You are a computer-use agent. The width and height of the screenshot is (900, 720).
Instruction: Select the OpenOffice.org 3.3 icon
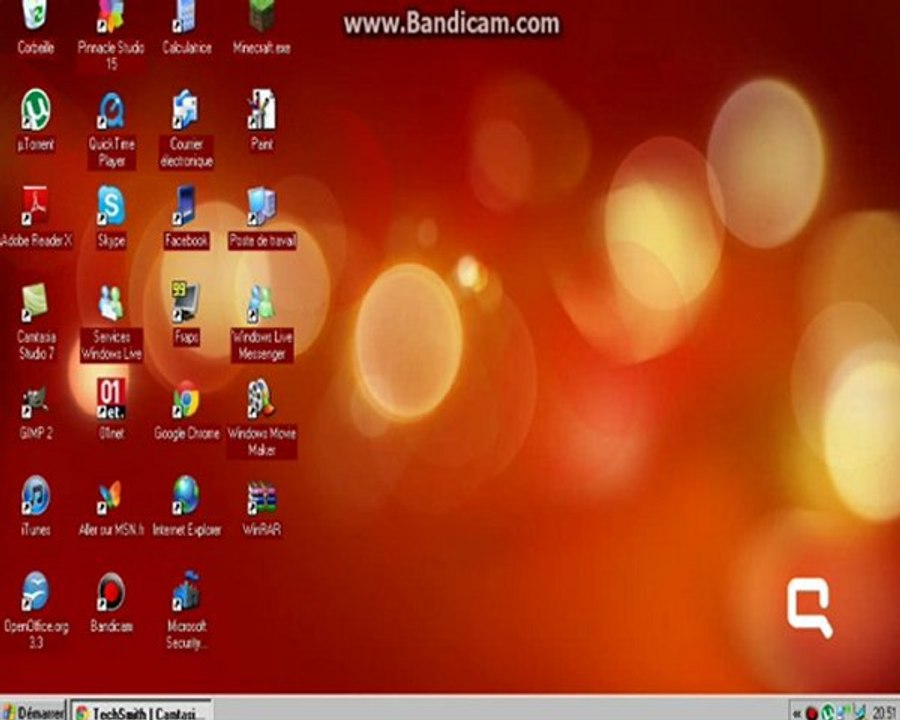pos(36,591)
